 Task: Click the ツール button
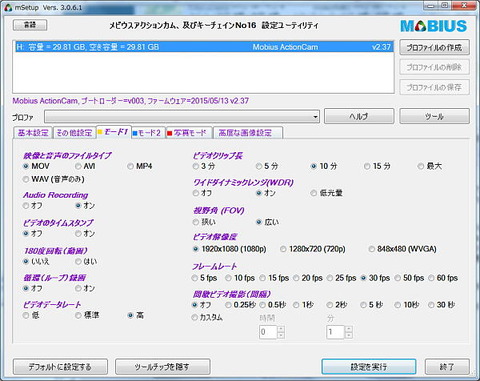(x=434, y=116)
